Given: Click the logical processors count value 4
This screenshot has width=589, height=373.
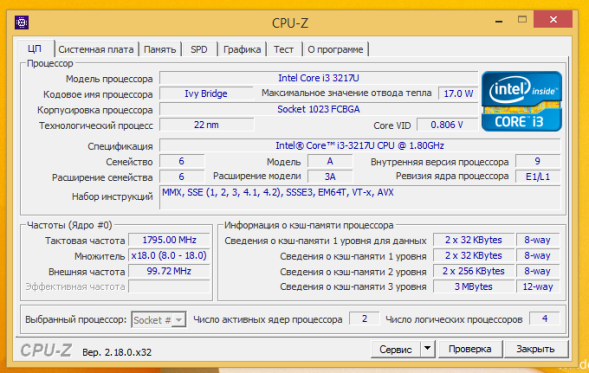Looking at the screenshot, I should (544, 319).
